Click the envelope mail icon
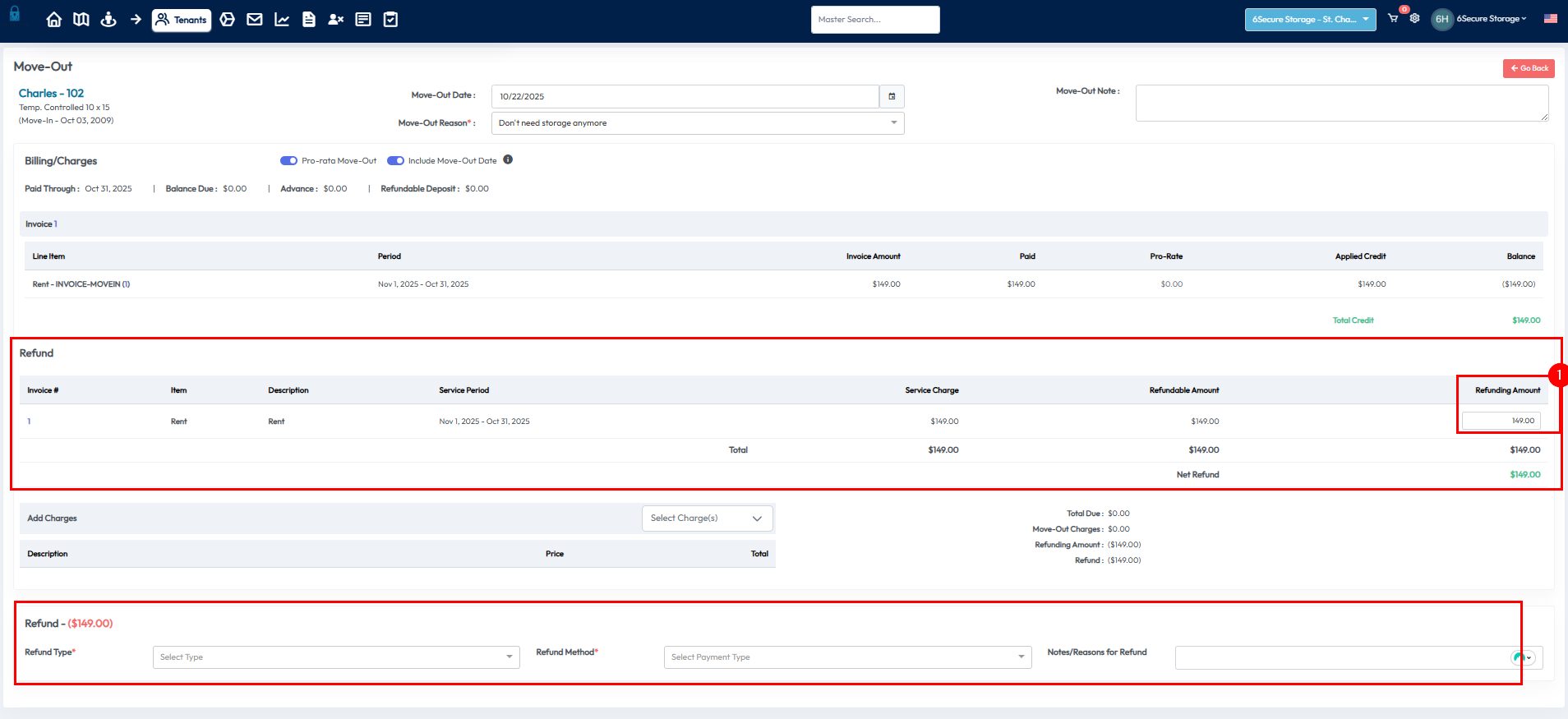Viewport: 1568px width, 719px height. click(x=255, y=20)
